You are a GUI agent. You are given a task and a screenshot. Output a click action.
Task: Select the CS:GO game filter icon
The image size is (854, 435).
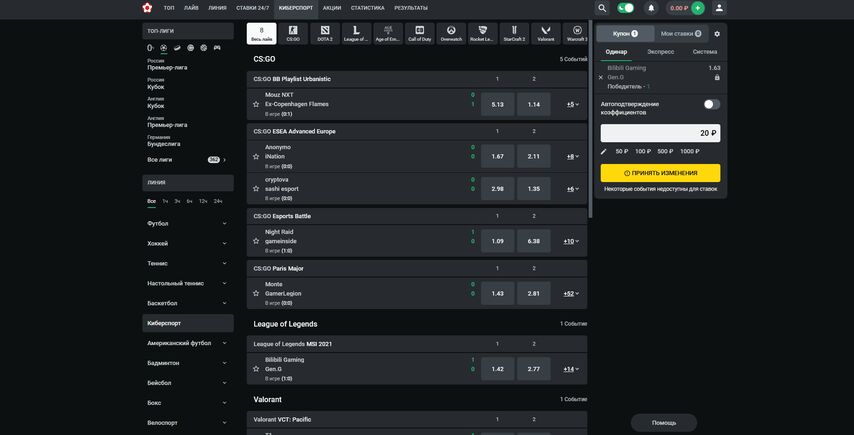tap(293, 33)
